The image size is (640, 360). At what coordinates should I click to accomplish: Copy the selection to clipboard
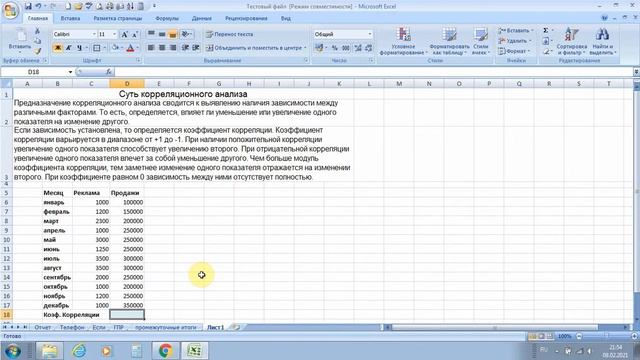coord(37,41)
